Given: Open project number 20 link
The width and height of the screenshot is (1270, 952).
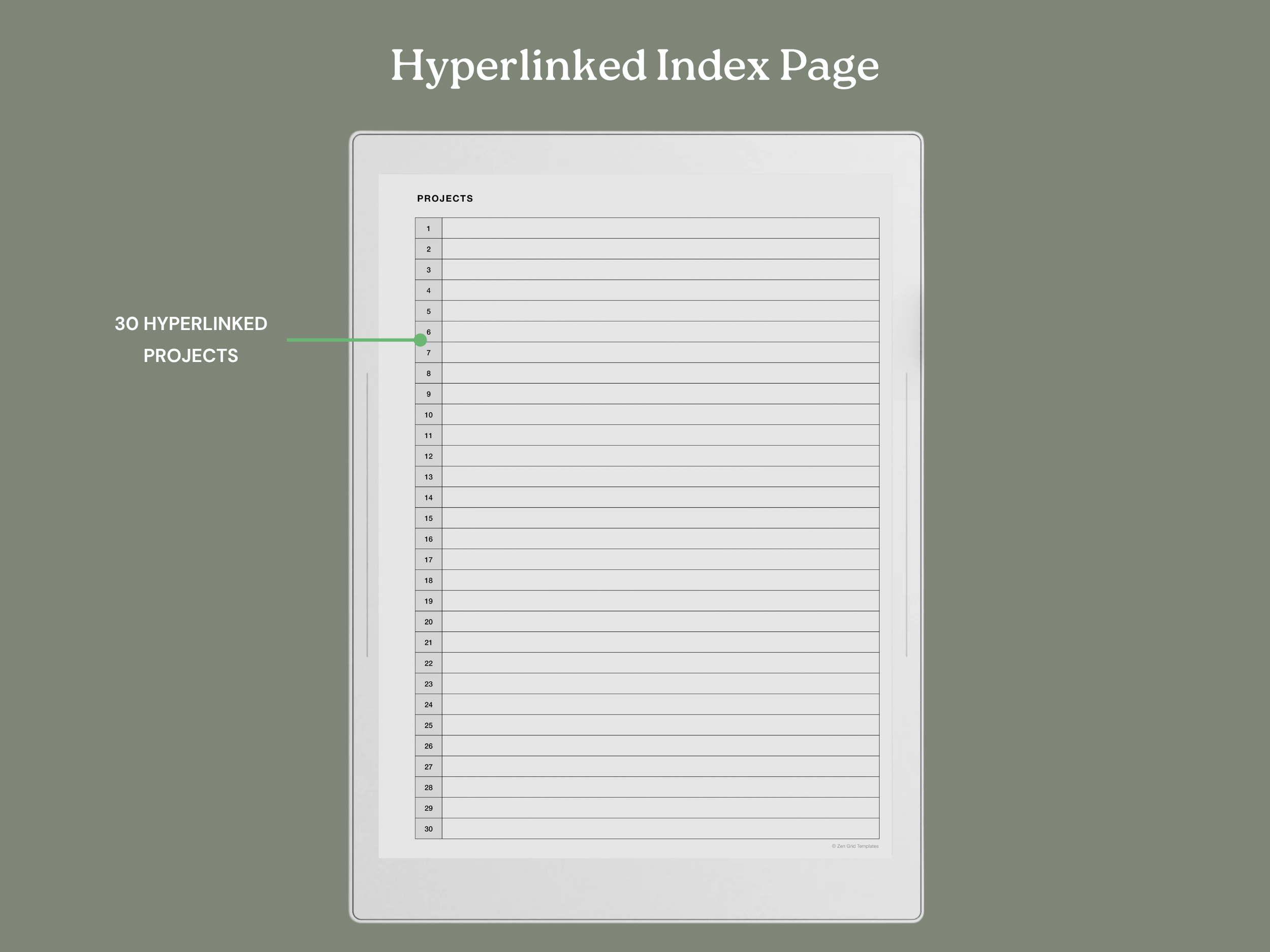Looking at the screenshot, I should (x=428, y=622).
